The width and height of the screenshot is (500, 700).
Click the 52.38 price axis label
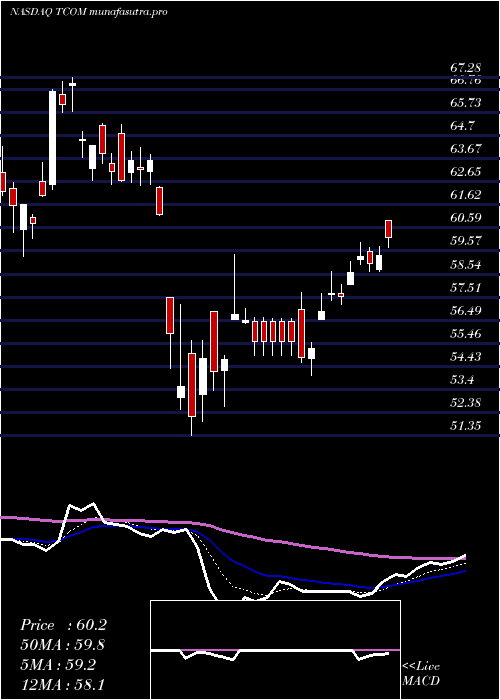tap(465, 402)
